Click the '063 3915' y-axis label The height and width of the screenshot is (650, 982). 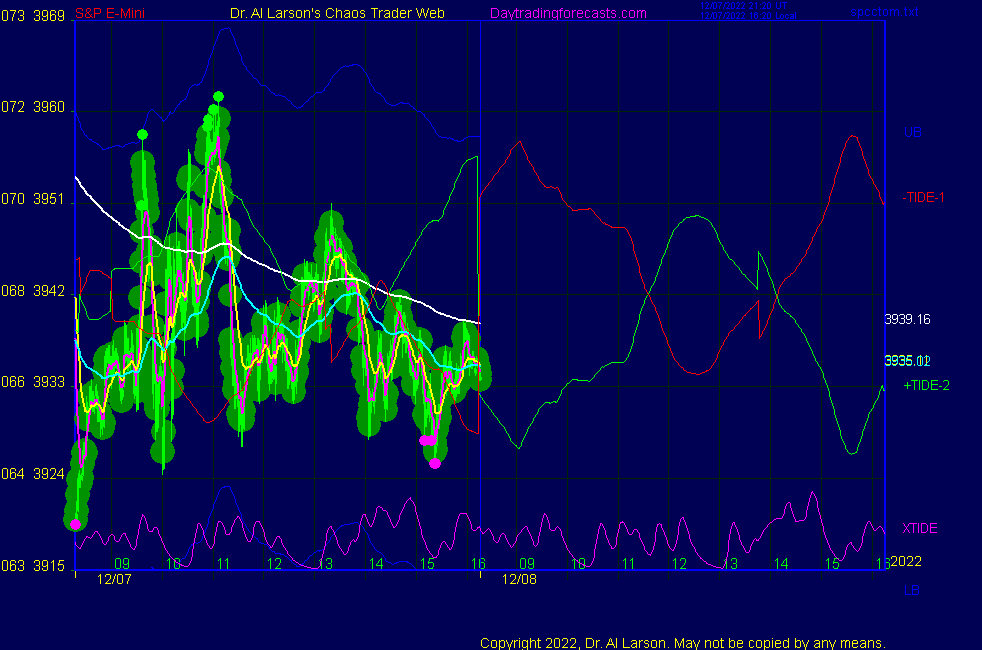tap(33, 565)
